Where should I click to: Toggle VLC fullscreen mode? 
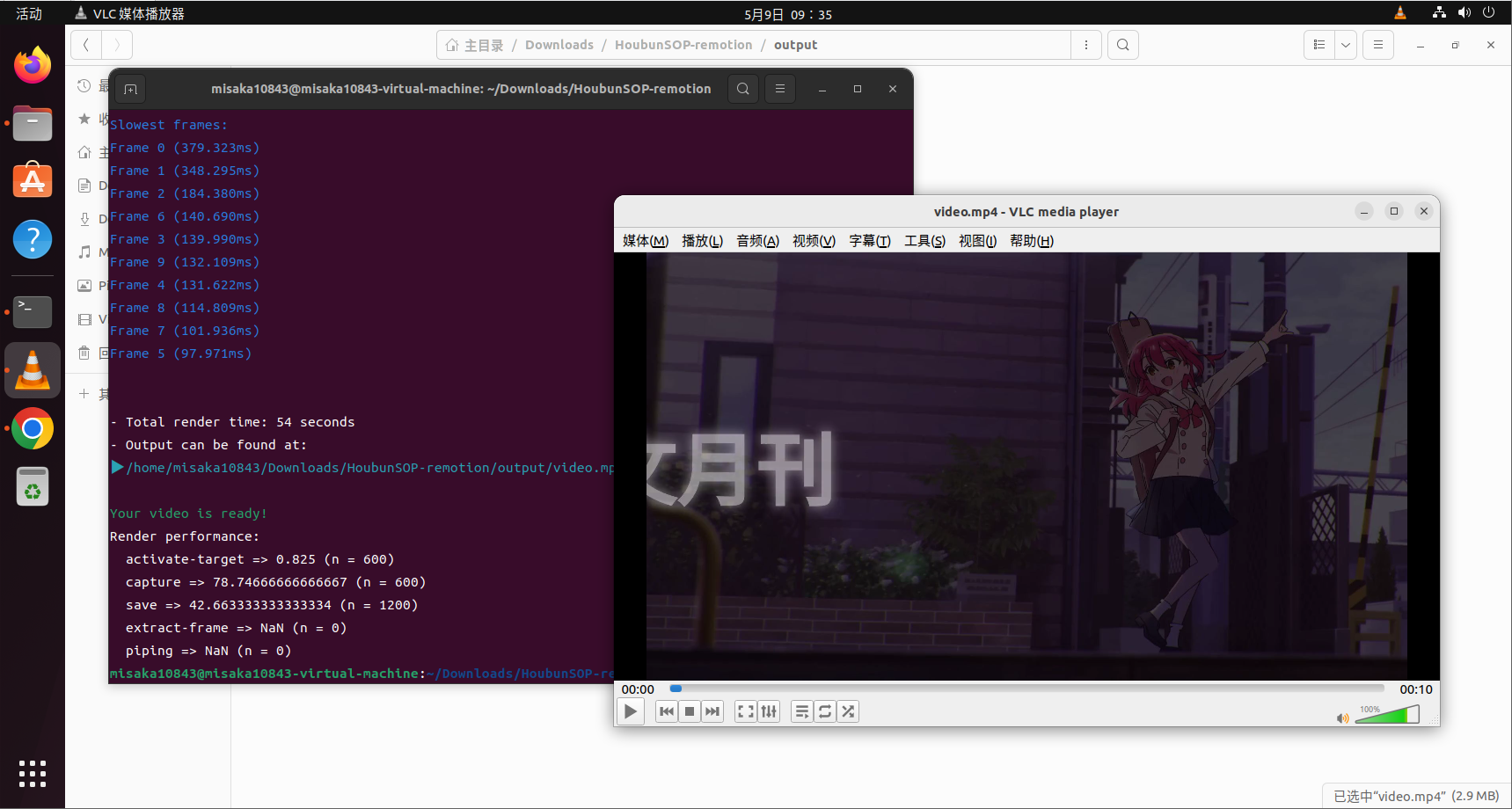[x=746, y=711]
